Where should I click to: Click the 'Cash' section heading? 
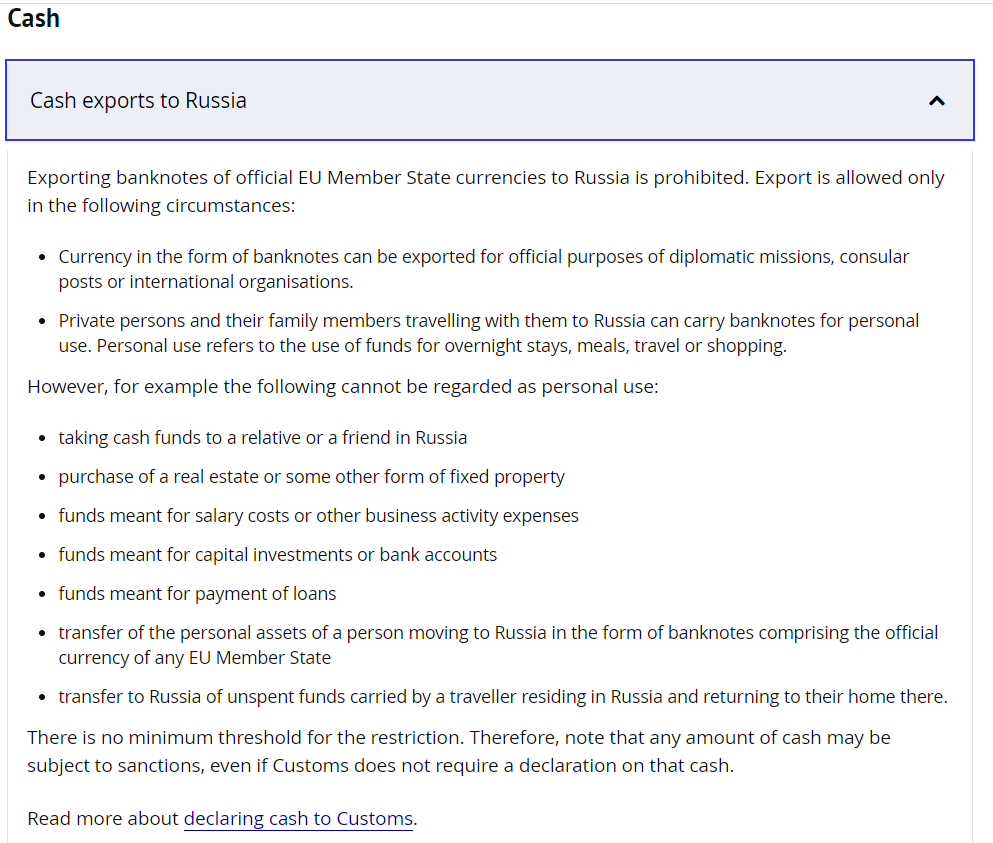point(34,18)
